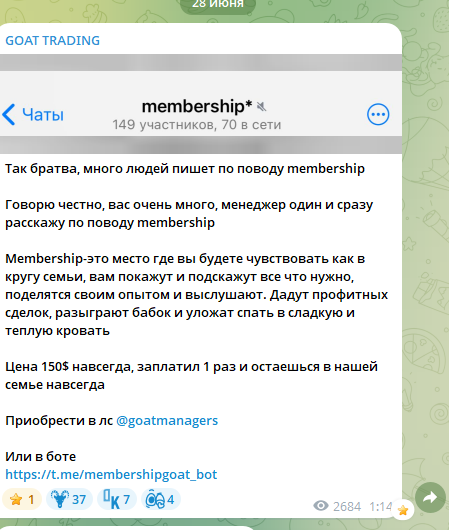
Task: Click the embedded membership chat screenshot image
Action: [x=201, y=104]
